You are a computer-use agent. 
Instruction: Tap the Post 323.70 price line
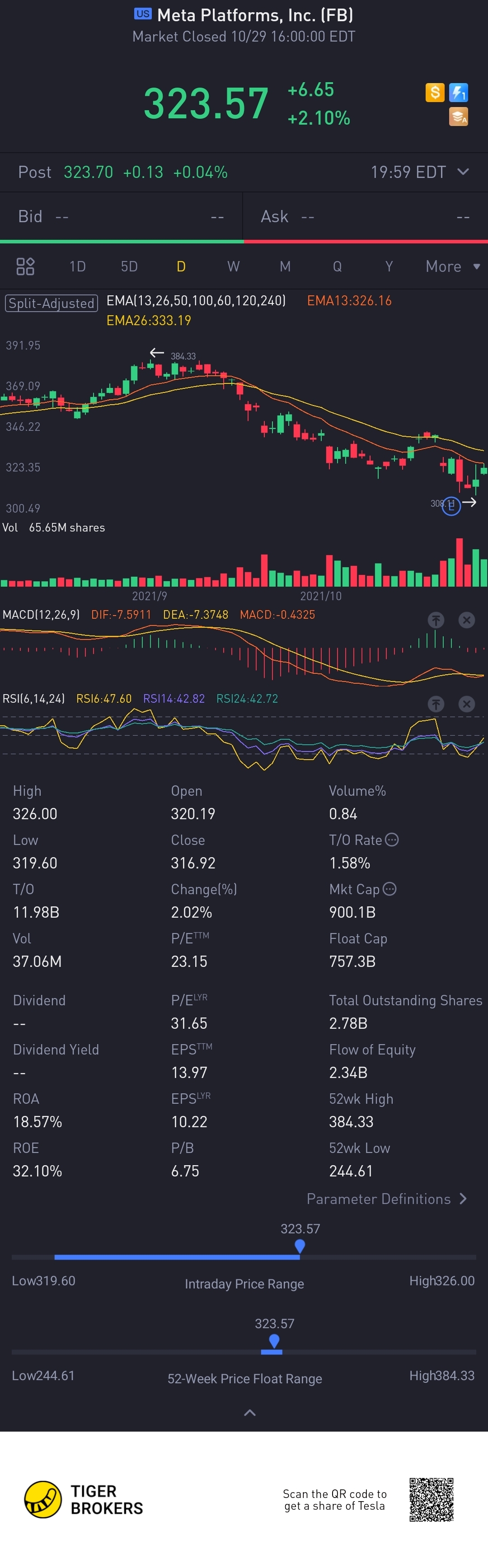coord(123,172)
